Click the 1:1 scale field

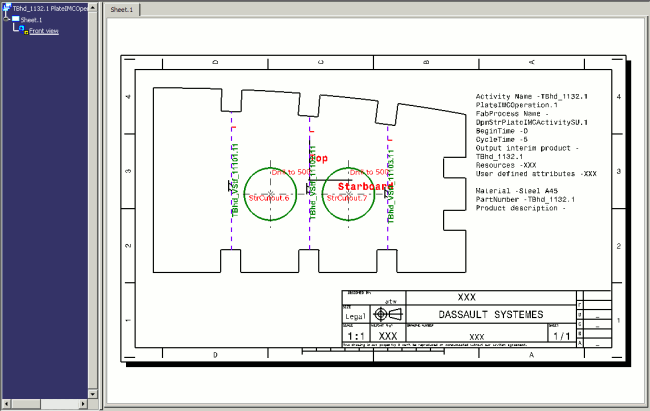[355, 336]
